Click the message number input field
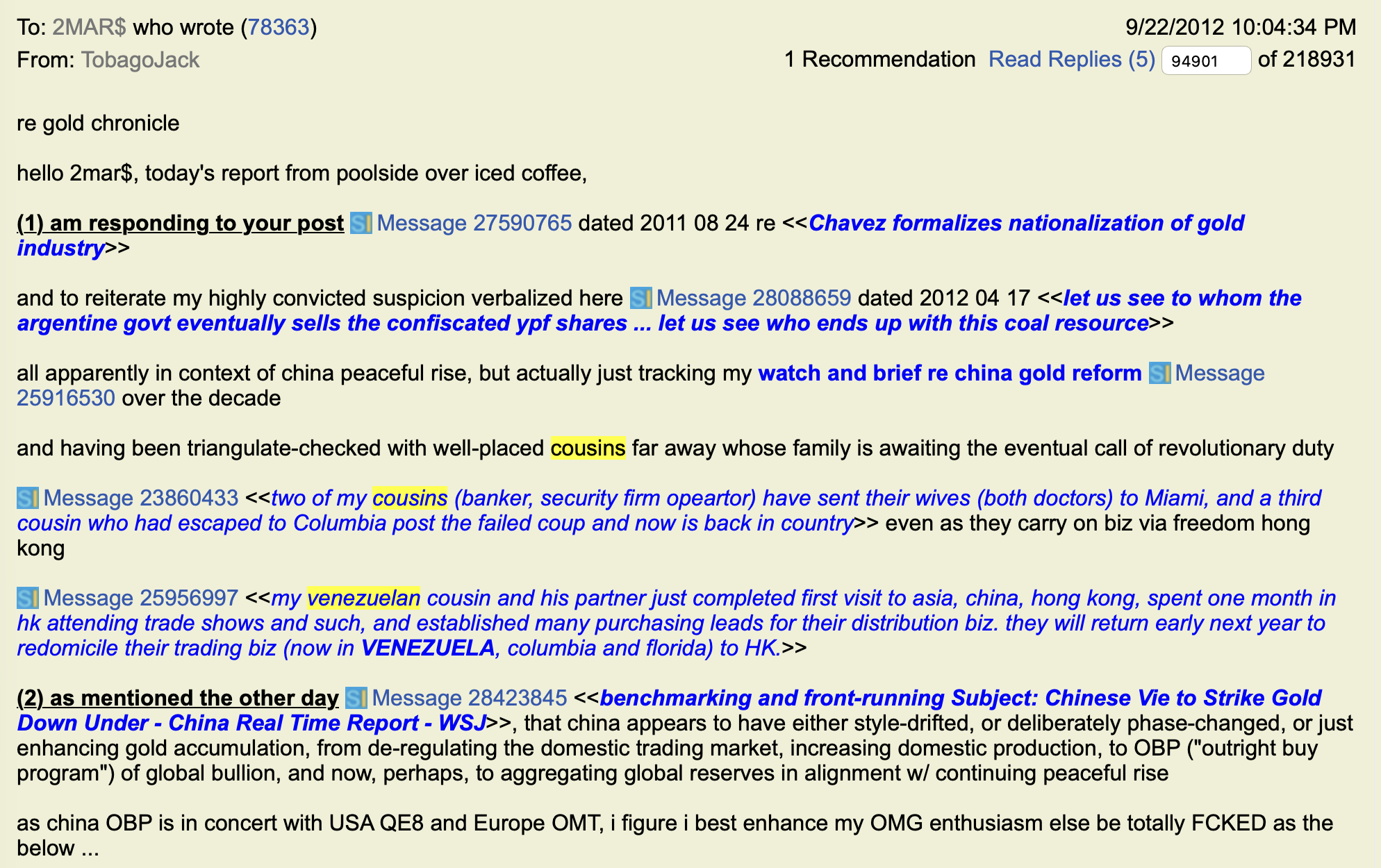Viewport: 1381px width, 868px height. [x=1205, y=60]
